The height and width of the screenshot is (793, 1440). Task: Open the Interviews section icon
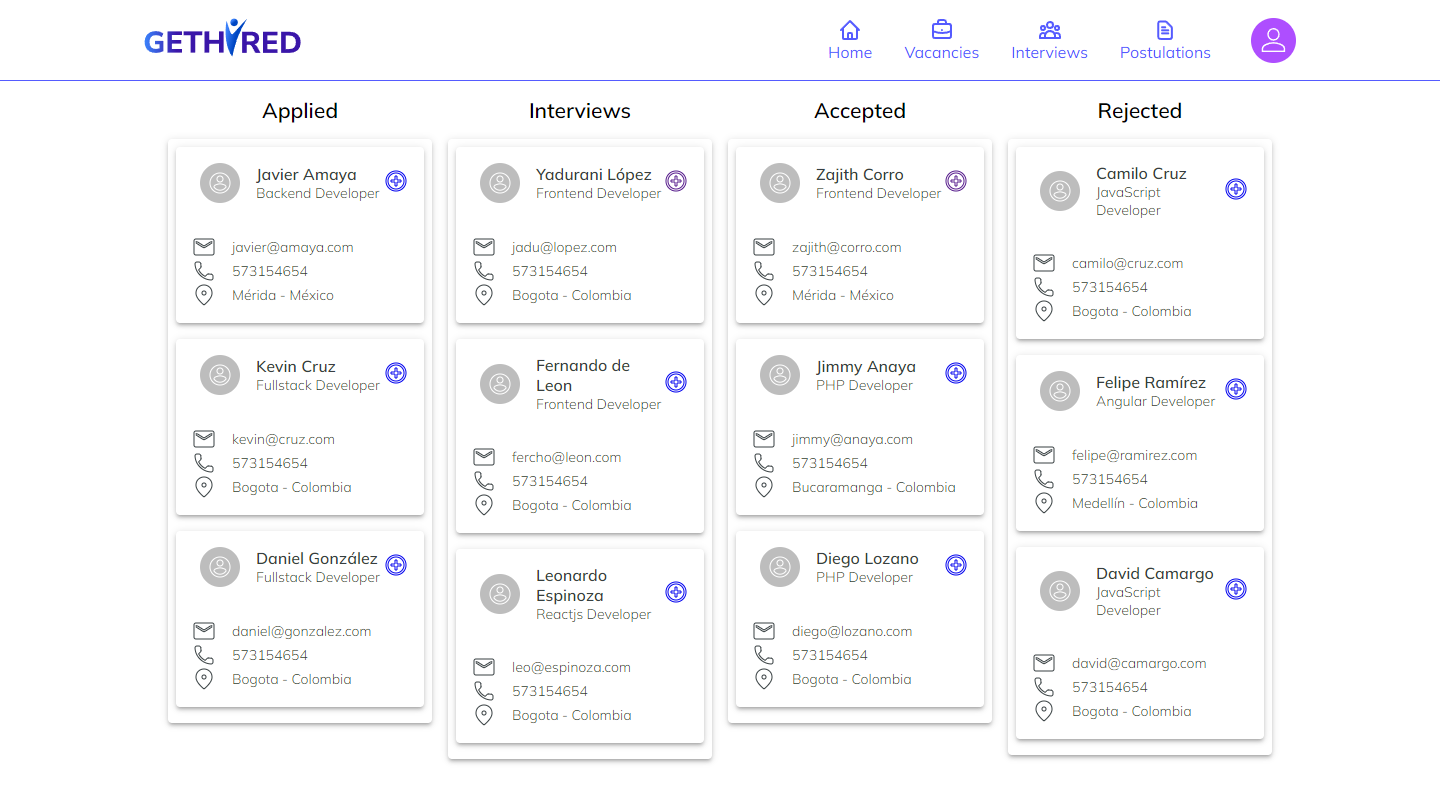pos(1049,29)
